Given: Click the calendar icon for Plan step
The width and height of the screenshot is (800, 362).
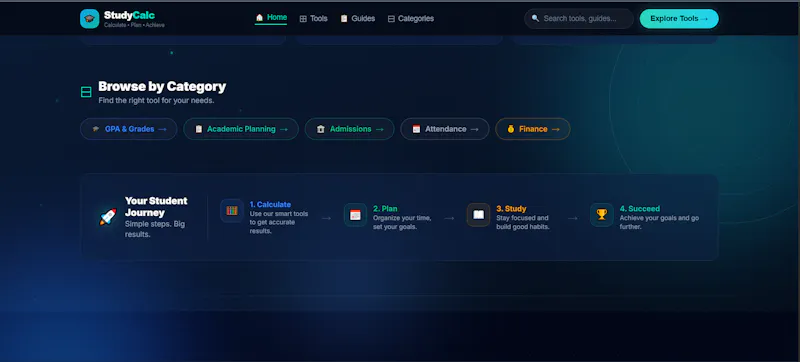Looking at the screenshot, I should [x=355, y=215].
